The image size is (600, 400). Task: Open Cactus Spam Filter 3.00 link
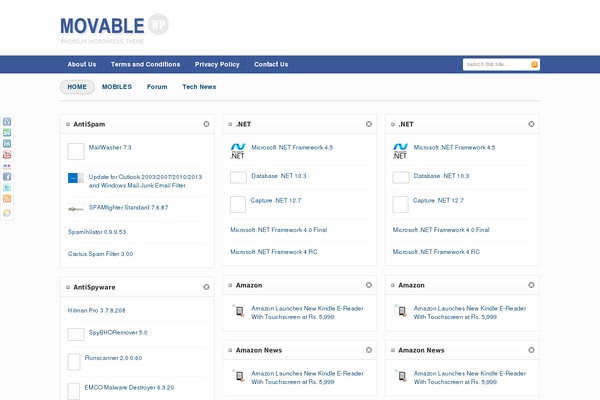100,254
